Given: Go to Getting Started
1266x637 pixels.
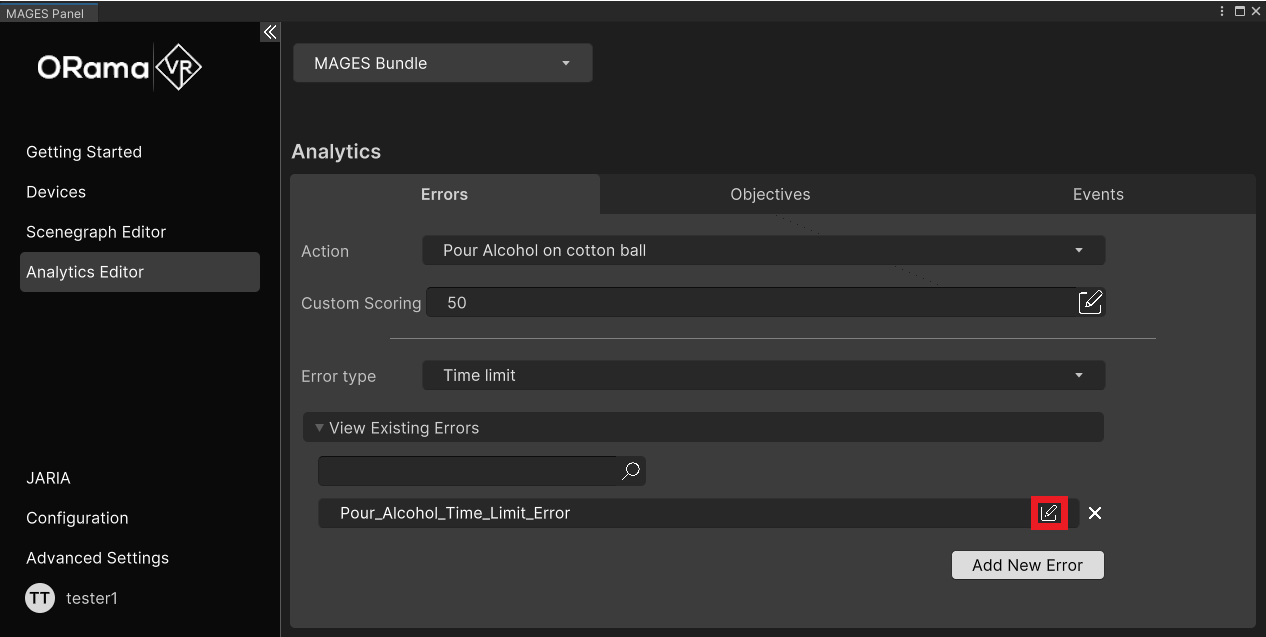Looking at the screenshot, I should 84,152.
